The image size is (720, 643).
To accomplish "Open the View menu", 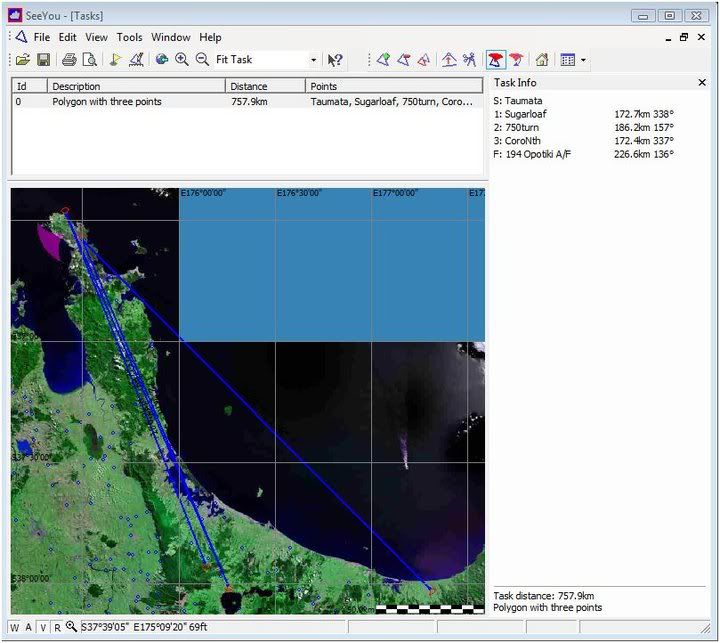I will [96, 37].
